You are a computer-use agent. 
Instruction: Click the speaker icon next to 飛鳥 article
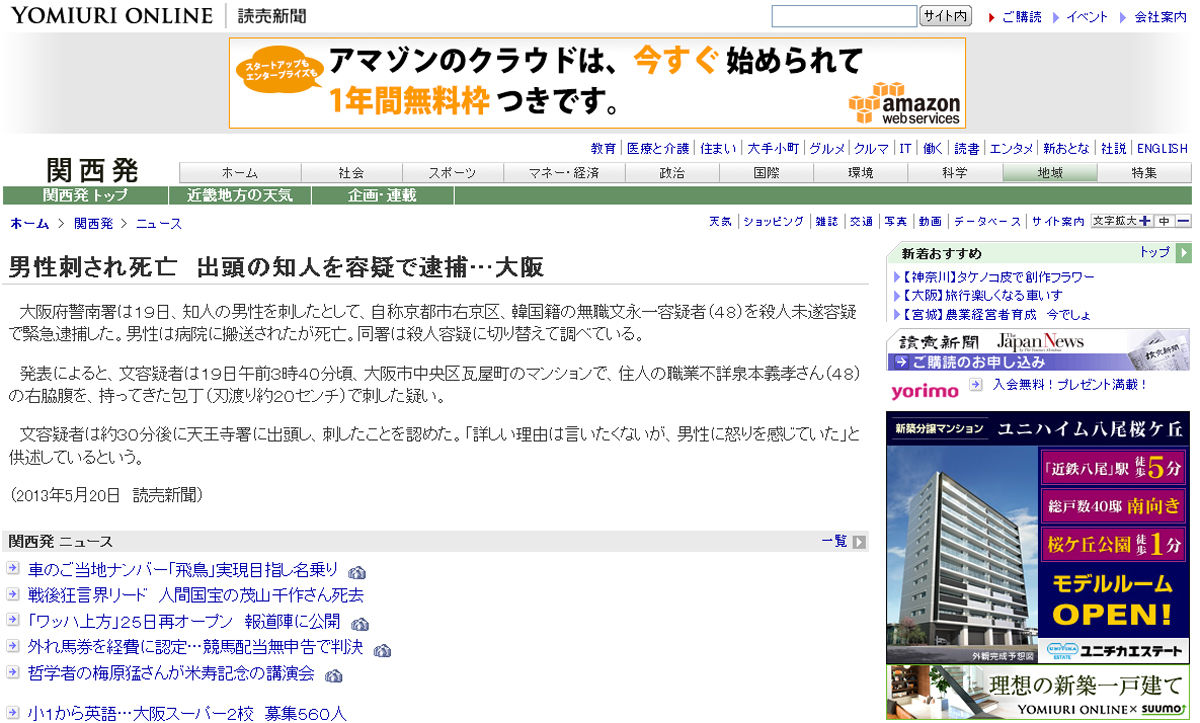click(358, 570)
